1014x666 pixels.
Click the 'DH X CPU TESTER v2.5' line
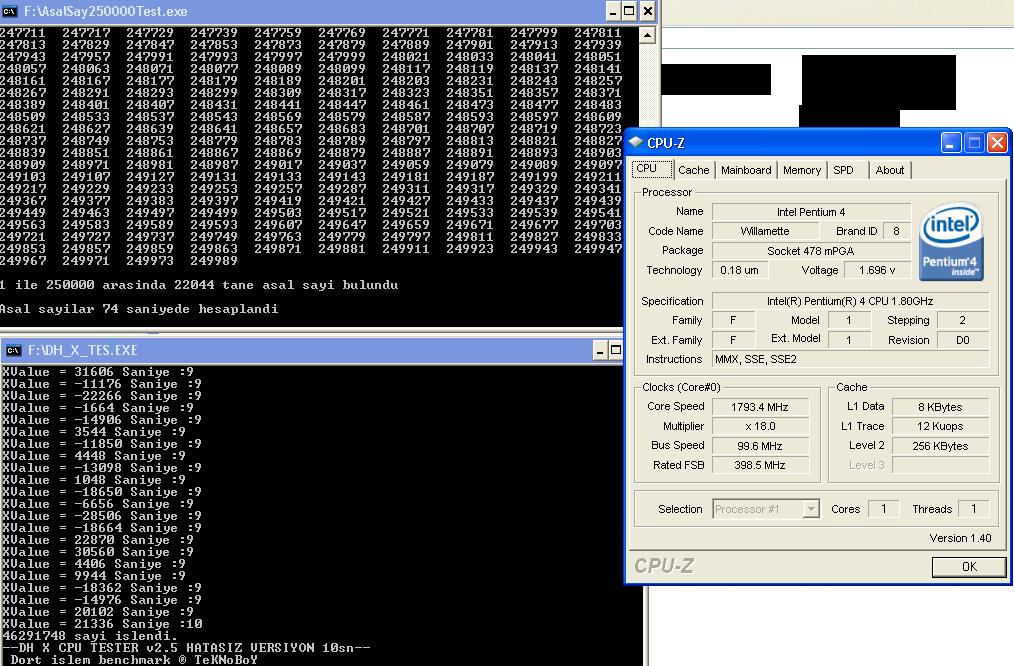click(186, 648)
